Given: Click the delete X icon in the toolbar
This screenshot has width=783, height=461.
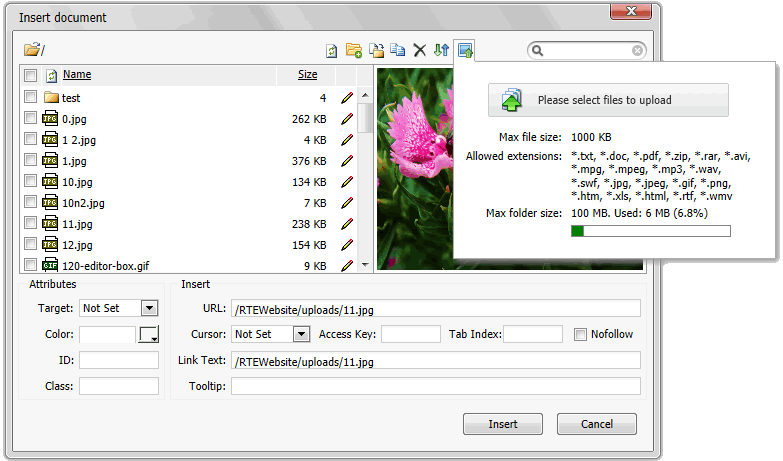Looking at the screenshot, I should click(419, 50).
